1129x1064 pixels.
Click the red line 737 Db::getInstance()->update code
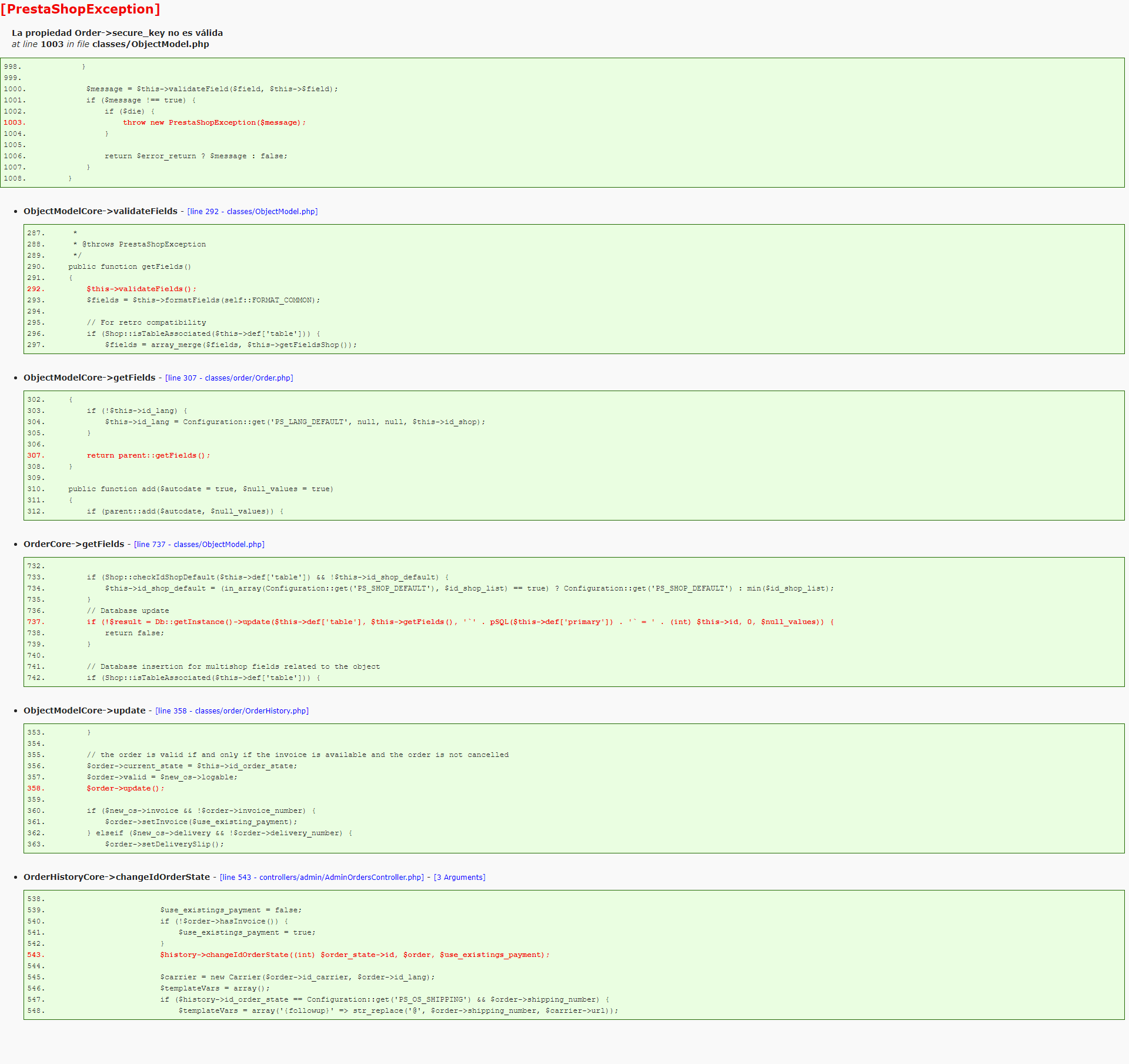click(460, 622)
